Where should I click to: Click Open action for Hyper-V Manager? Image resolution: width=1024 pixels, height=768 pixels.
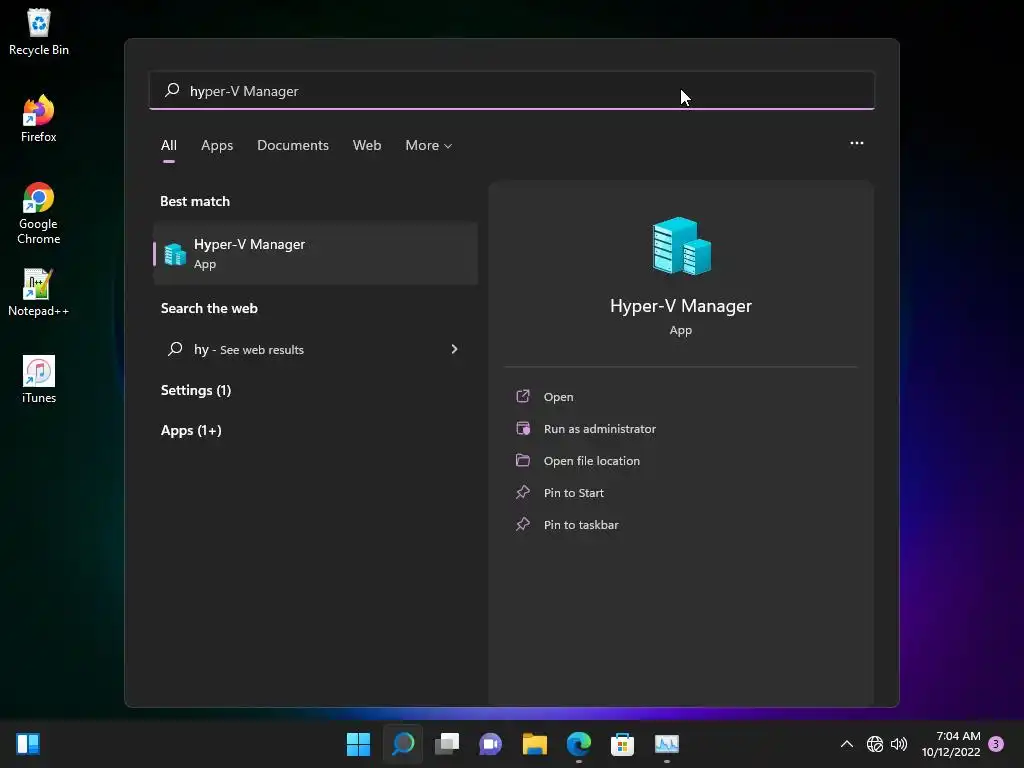click(x=558, y=396)
